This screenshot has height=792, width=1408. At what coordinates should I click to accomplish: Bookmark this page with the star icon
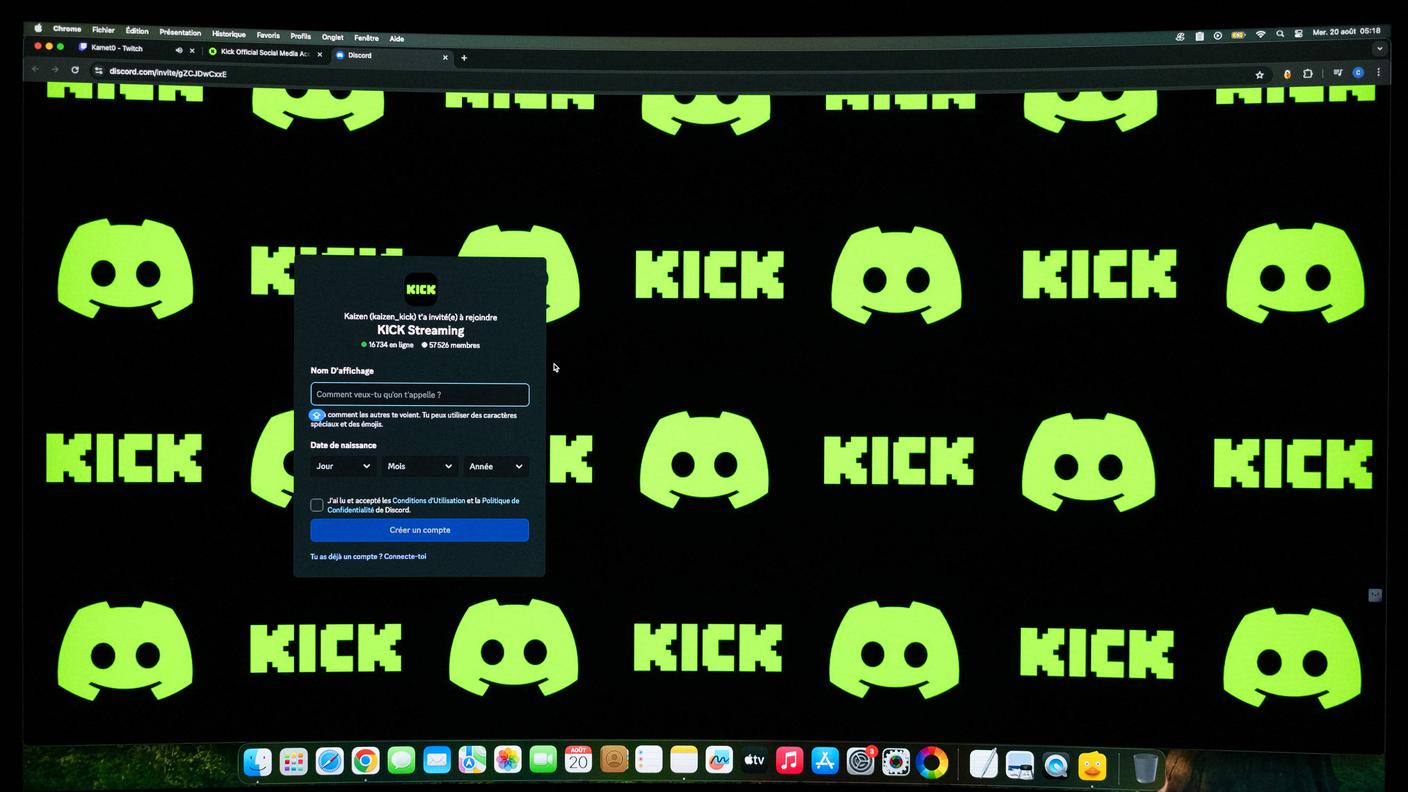[x=1259, y=74]
